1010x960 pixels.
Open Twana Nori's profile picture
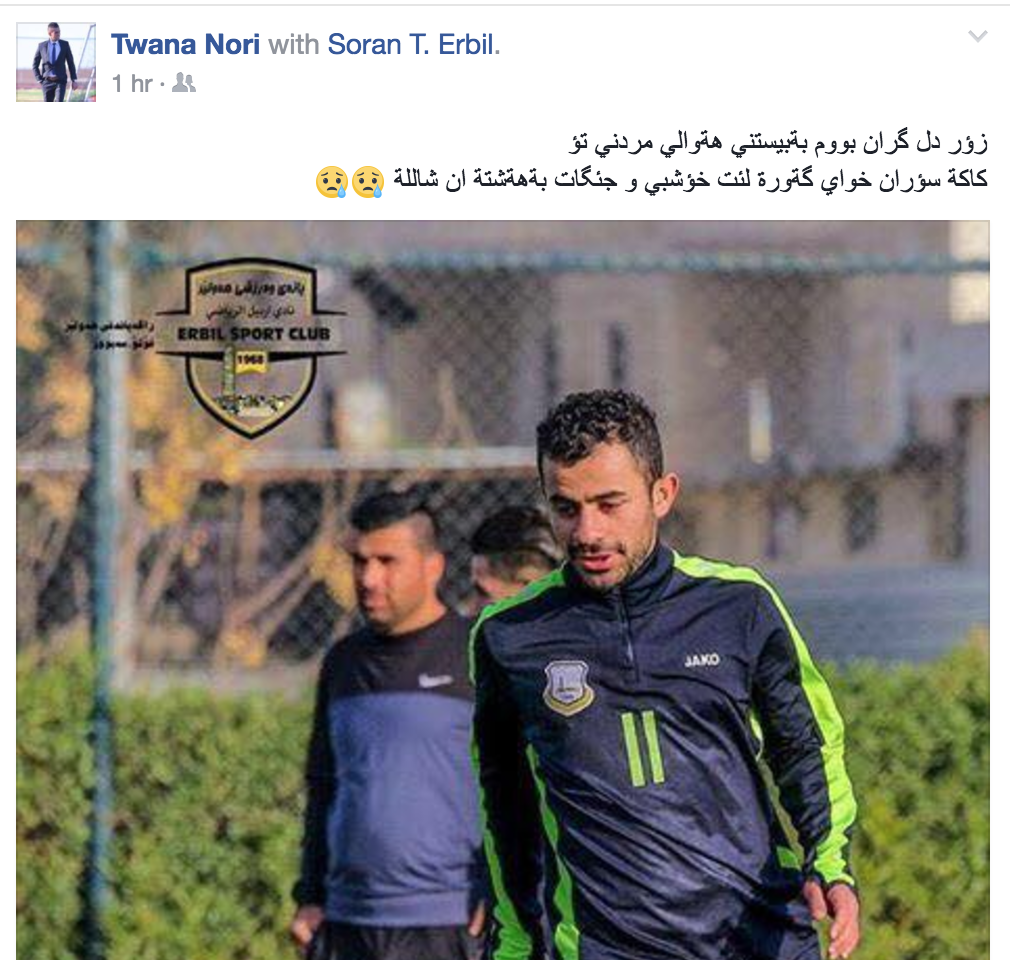tap(56, 62)
